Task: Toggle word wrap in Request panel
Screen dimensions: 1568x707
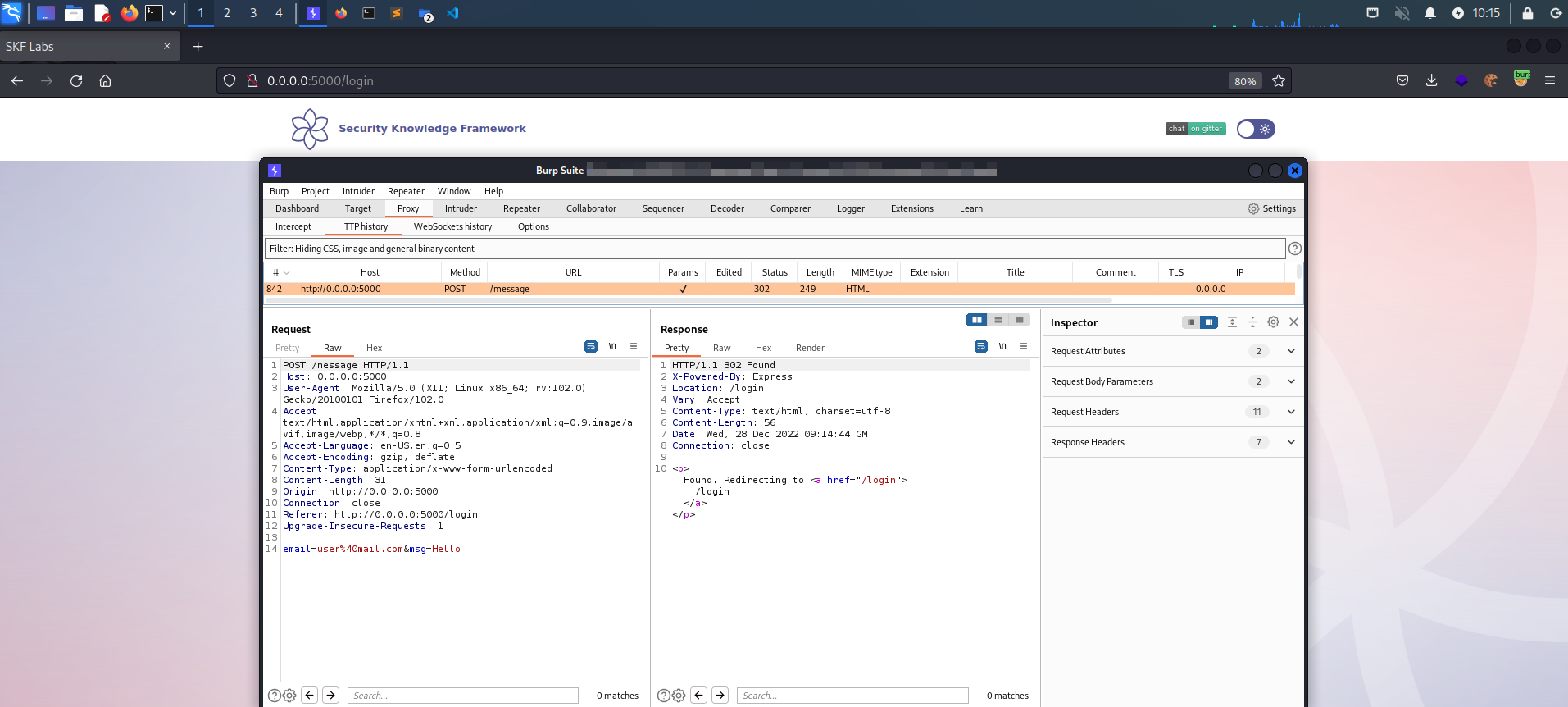Action: pos(590,347)
